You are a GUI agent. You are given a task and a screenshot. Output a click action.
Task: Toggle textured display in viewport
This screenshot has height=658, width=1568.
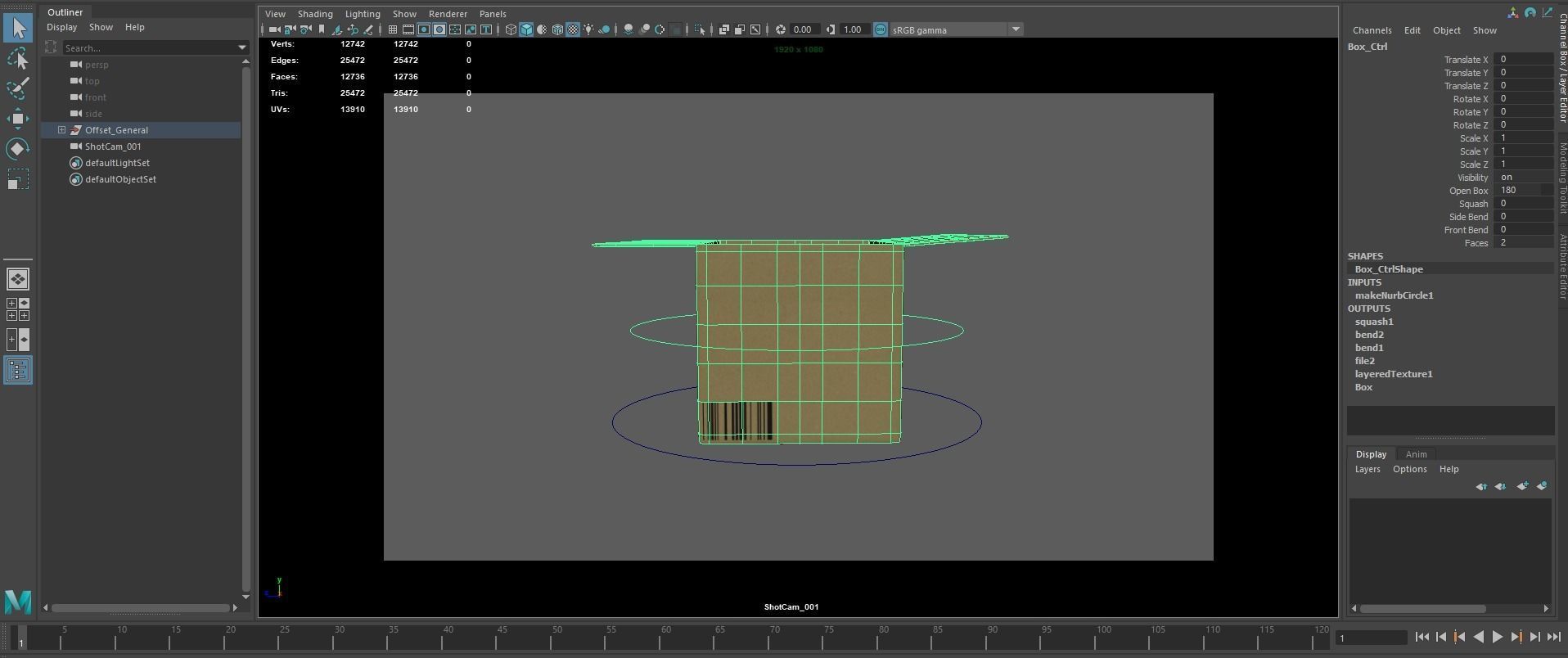pyautogui.click(x=573, y=29)
